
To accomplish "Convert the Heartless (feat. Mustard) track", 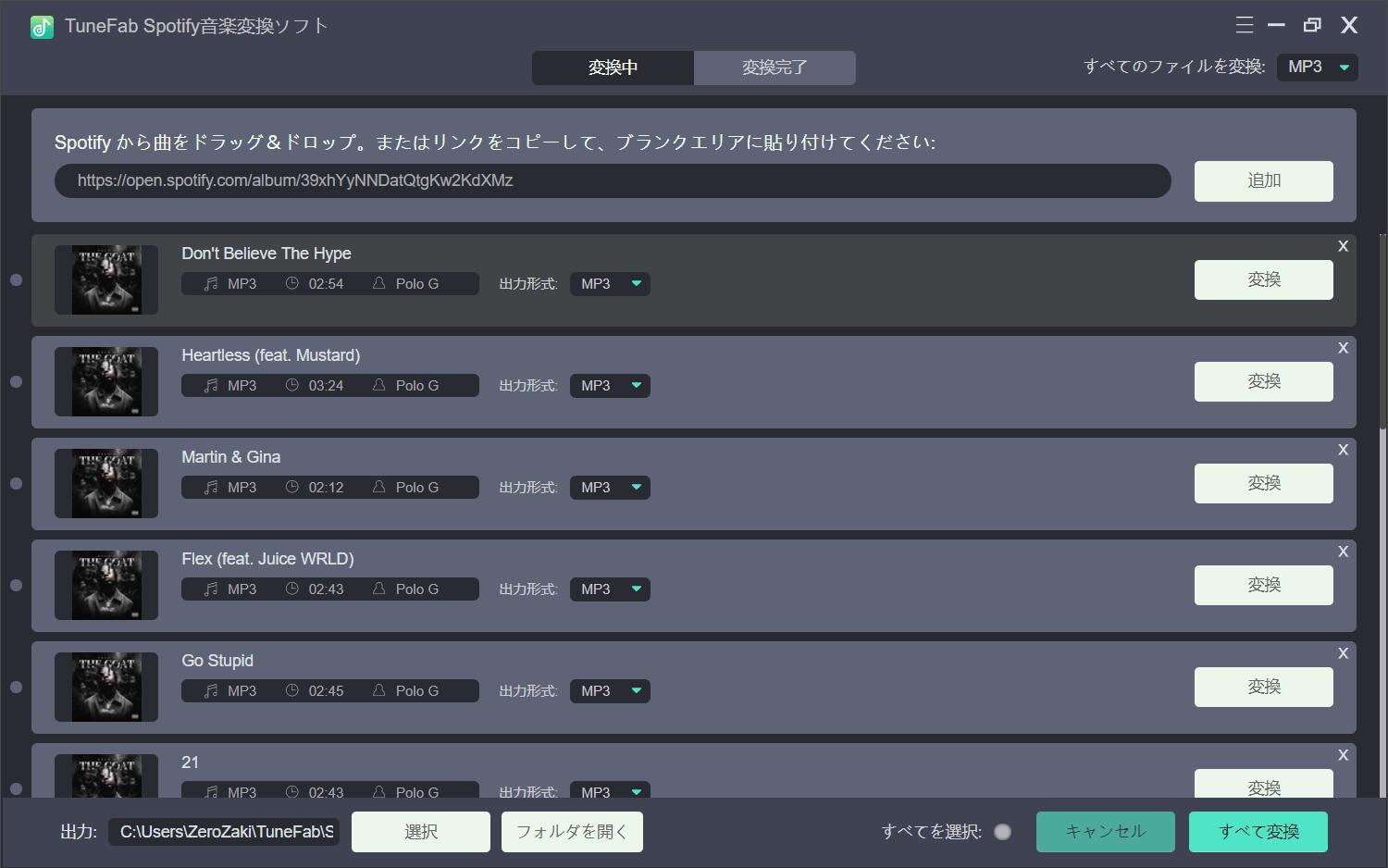I will coord(1263,381).
